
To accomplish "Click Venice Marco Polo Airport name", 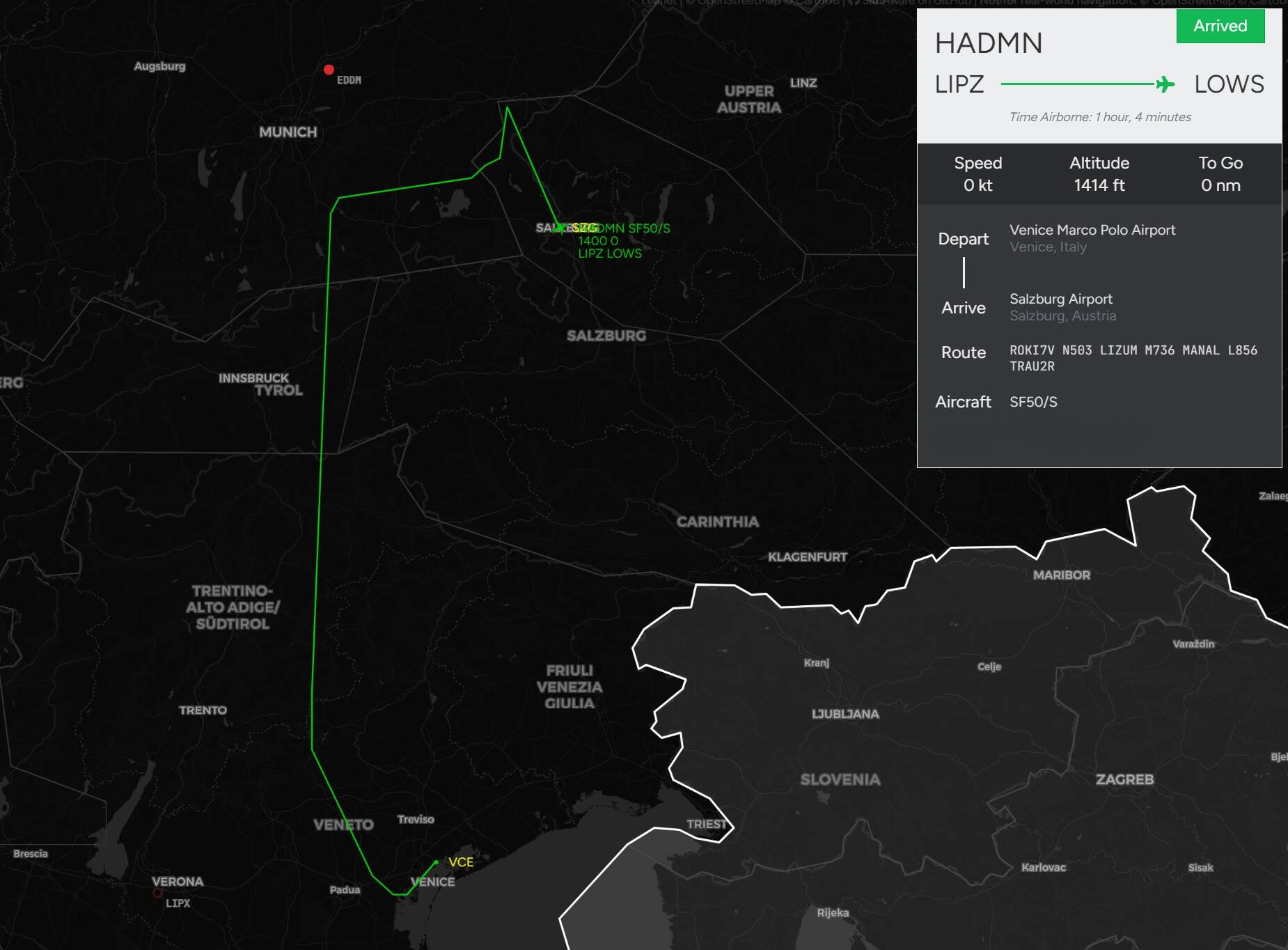I will (1092, 230).
